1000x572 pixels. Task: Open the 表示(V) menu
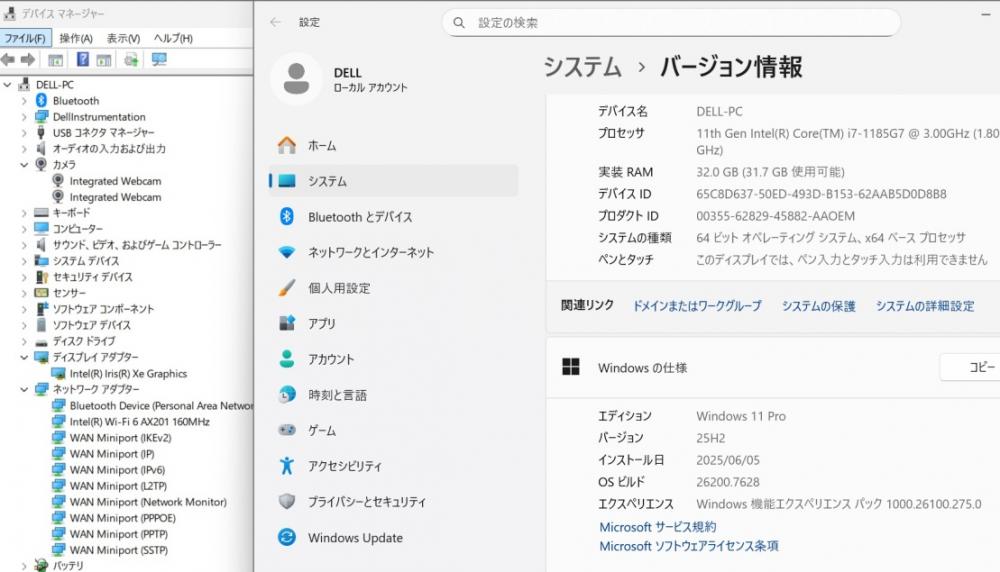[123, 38]
